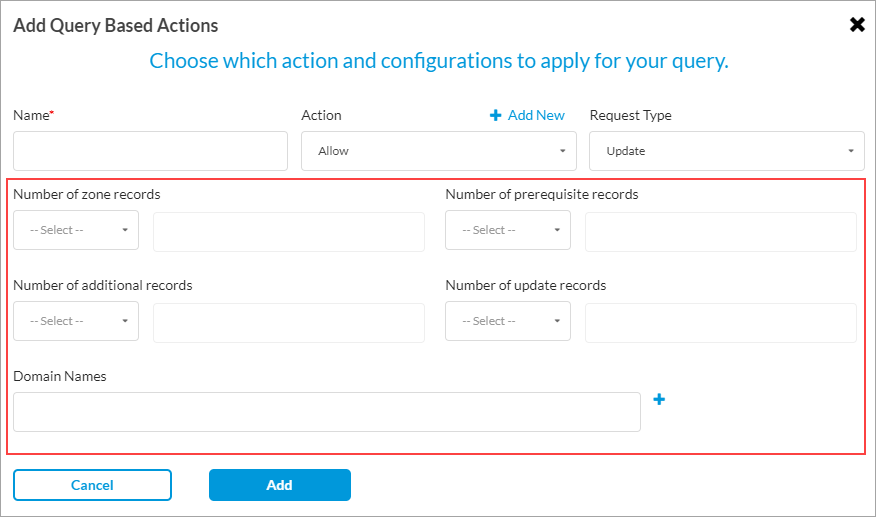Expand the update records Select dropdown
The width and height of the screenshot is (876, 517).
(508, 321)
